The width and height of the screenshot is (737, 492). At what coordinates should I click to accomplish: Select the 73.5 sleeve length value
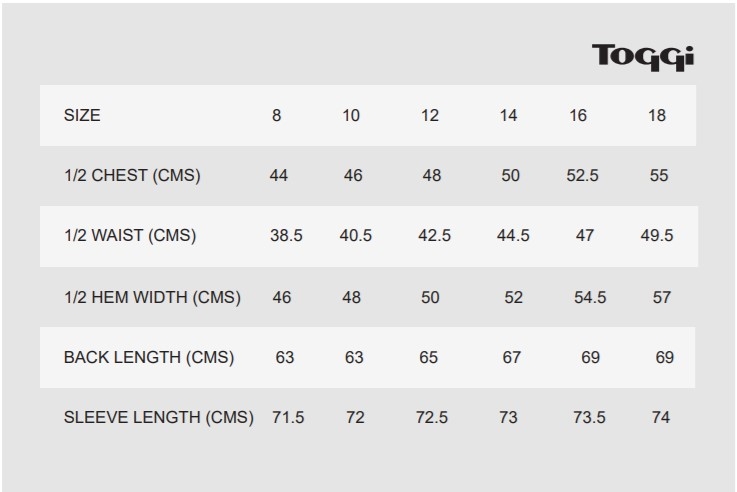[x=589, y=417]
